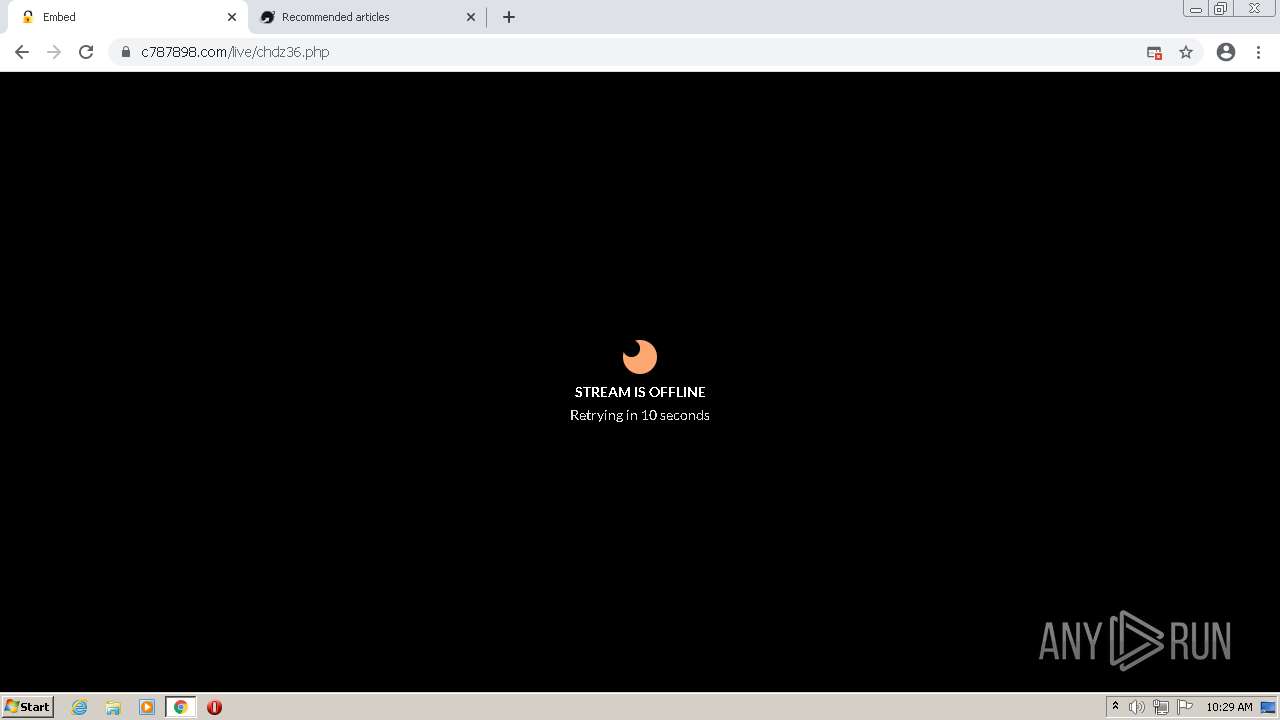Click the forward navigation arrow
The height and width of the screenshot is (720, 1280).
54,52
